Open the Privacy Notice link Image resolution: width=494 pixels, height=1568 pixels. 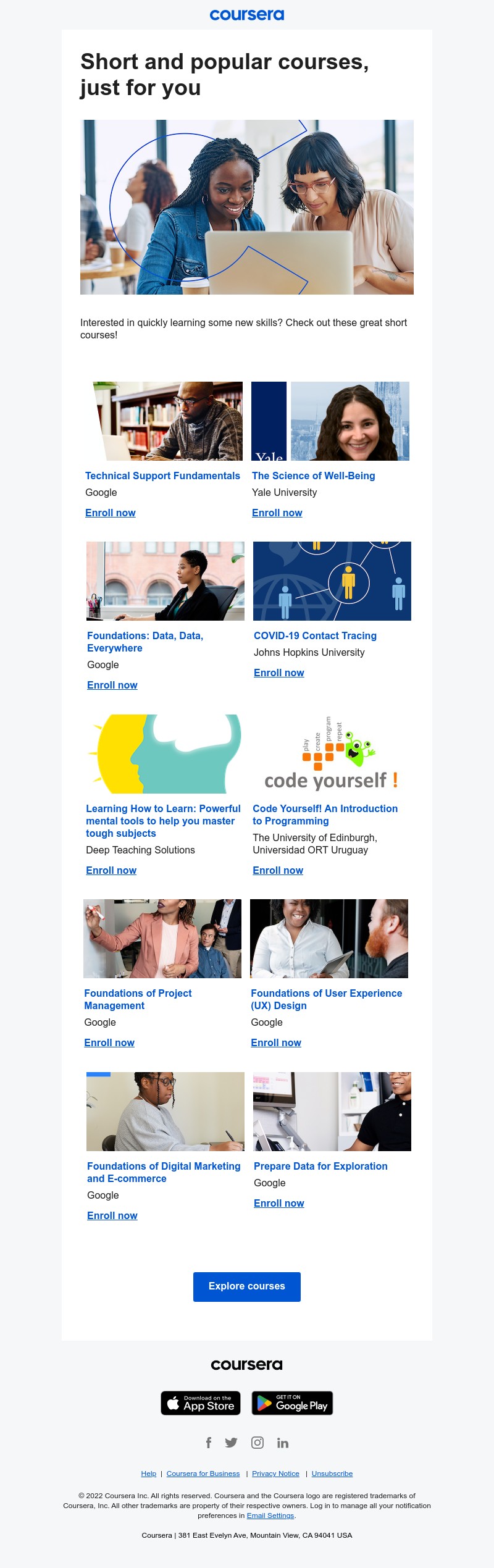(275, 1474)
